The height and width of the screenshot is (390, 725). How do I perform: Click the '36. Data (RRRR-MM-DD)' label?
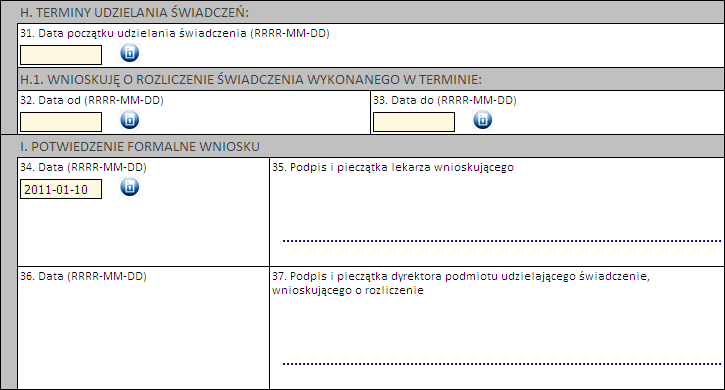coord(83,276)
